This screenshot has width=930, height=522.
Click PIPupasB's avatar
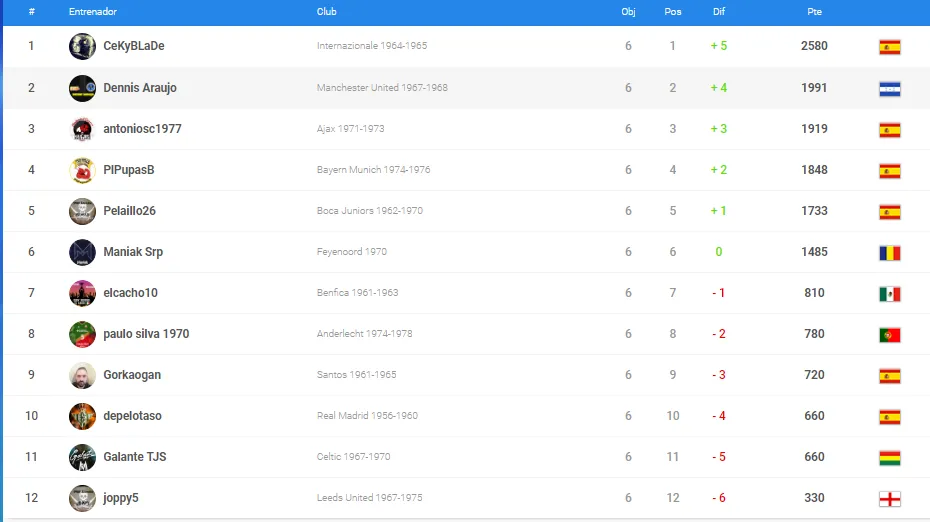click(82, 170)
